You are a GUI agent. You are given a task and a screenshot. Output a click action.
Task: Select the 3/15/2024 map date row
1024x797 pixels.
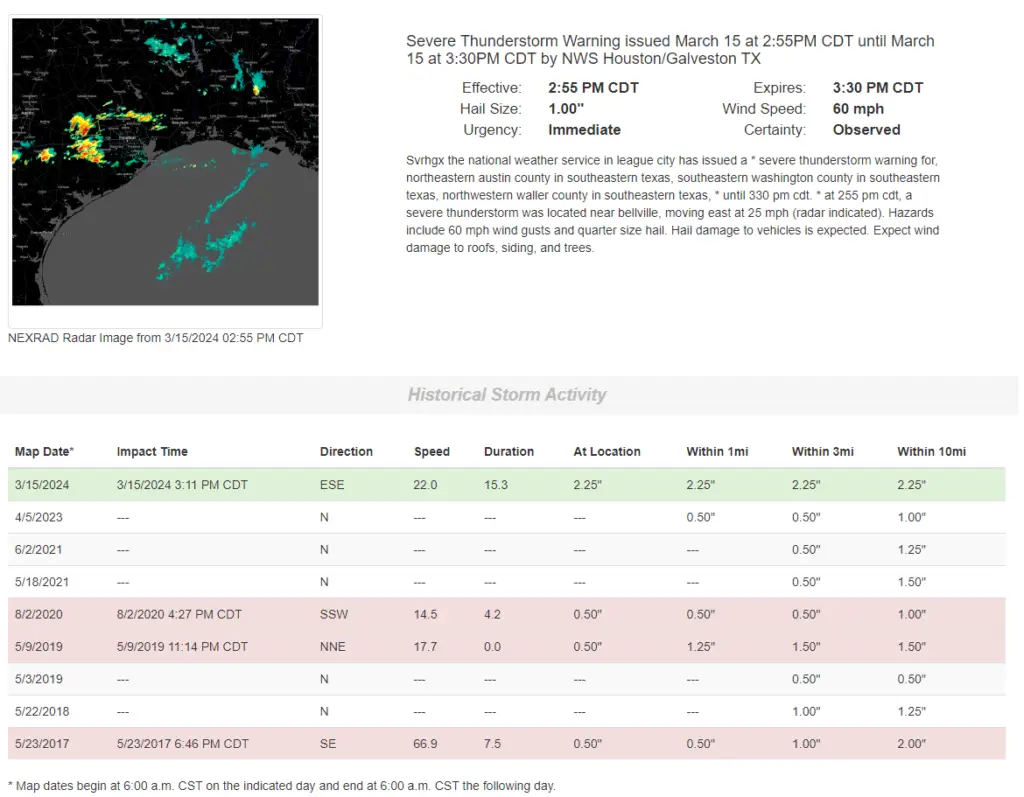38,485
